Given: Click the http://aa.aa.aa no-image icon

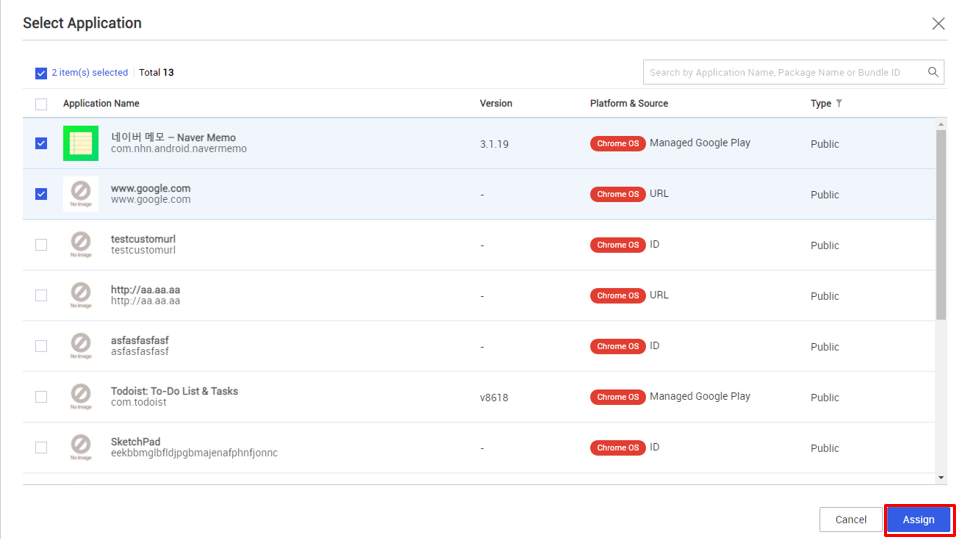Looking at the screenshot, I should click(81, 295).
